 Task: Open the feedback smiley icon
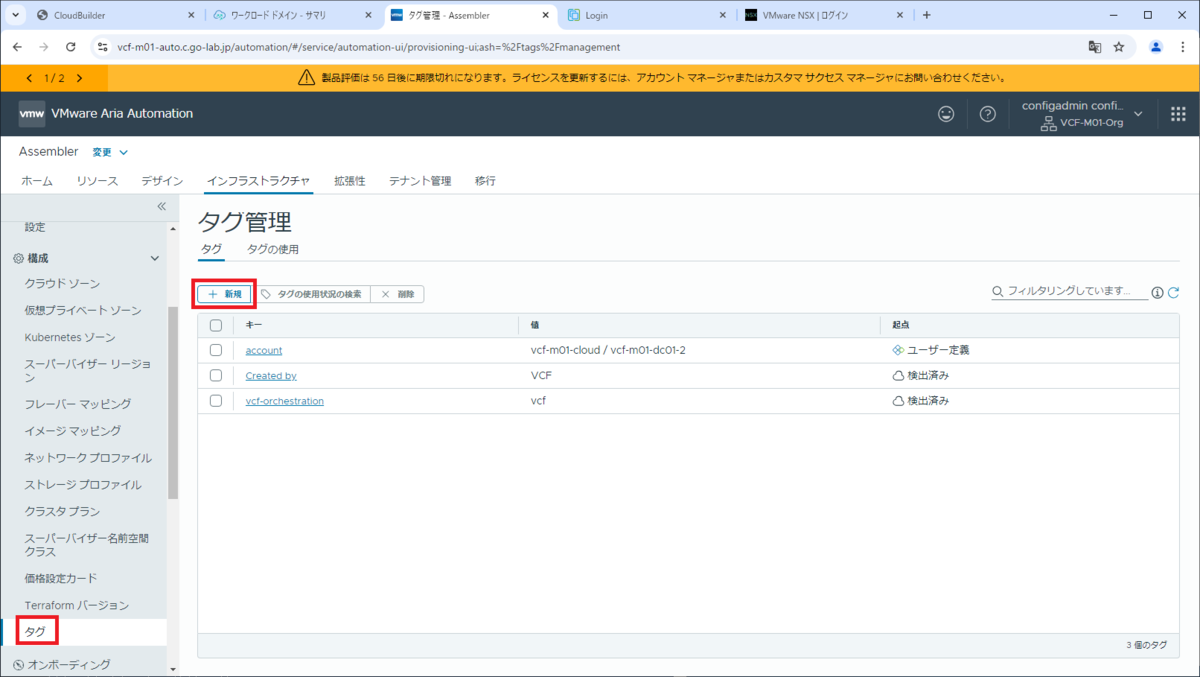tap(946, 114)
